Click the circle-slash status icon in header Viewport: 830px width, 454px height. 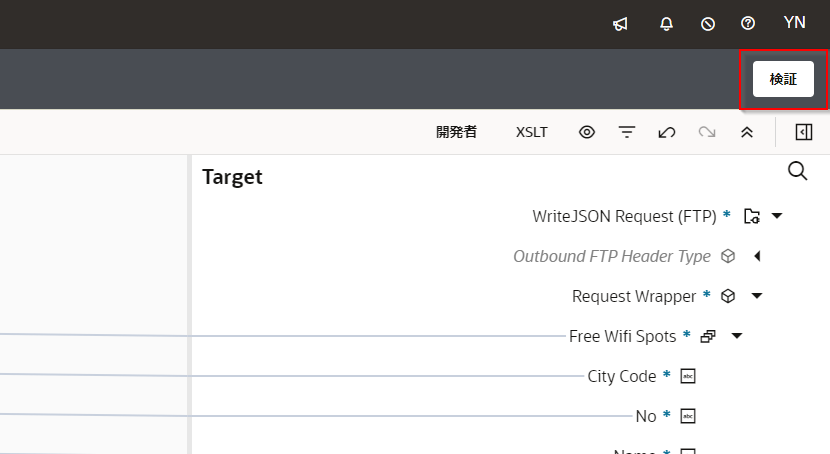pos(708,24)
